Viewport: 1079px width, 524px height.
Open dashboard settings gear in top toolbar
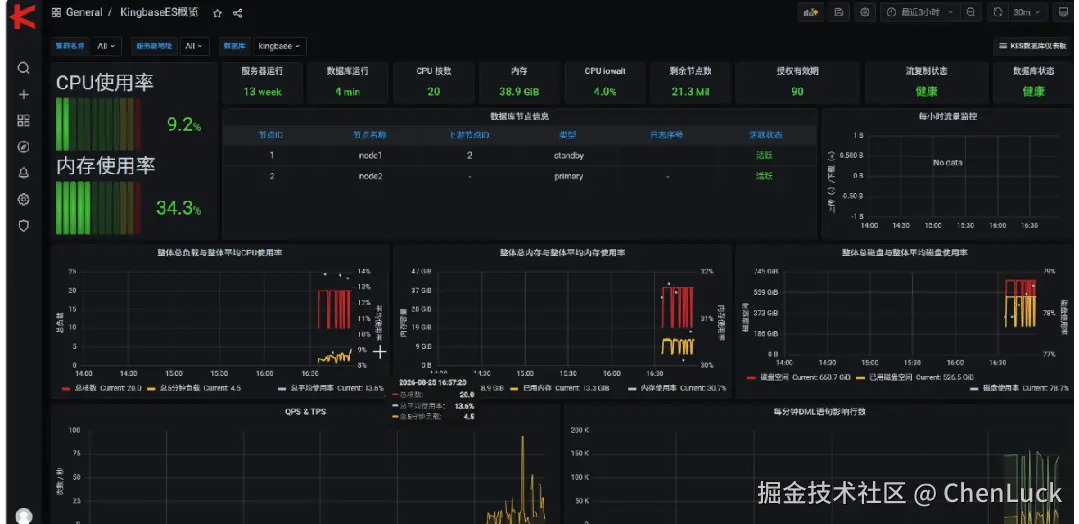pos(865,12)
